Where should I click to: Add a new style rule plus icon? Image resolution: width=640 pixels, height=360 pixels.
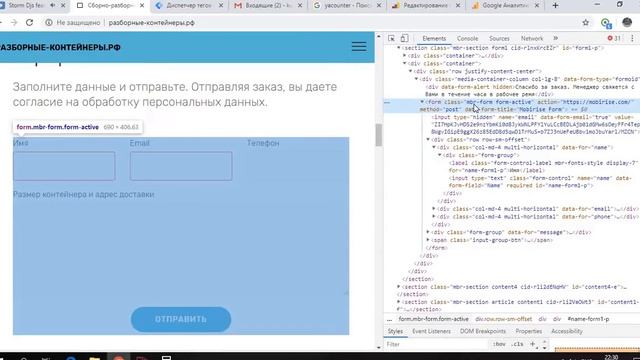point(532,344)
